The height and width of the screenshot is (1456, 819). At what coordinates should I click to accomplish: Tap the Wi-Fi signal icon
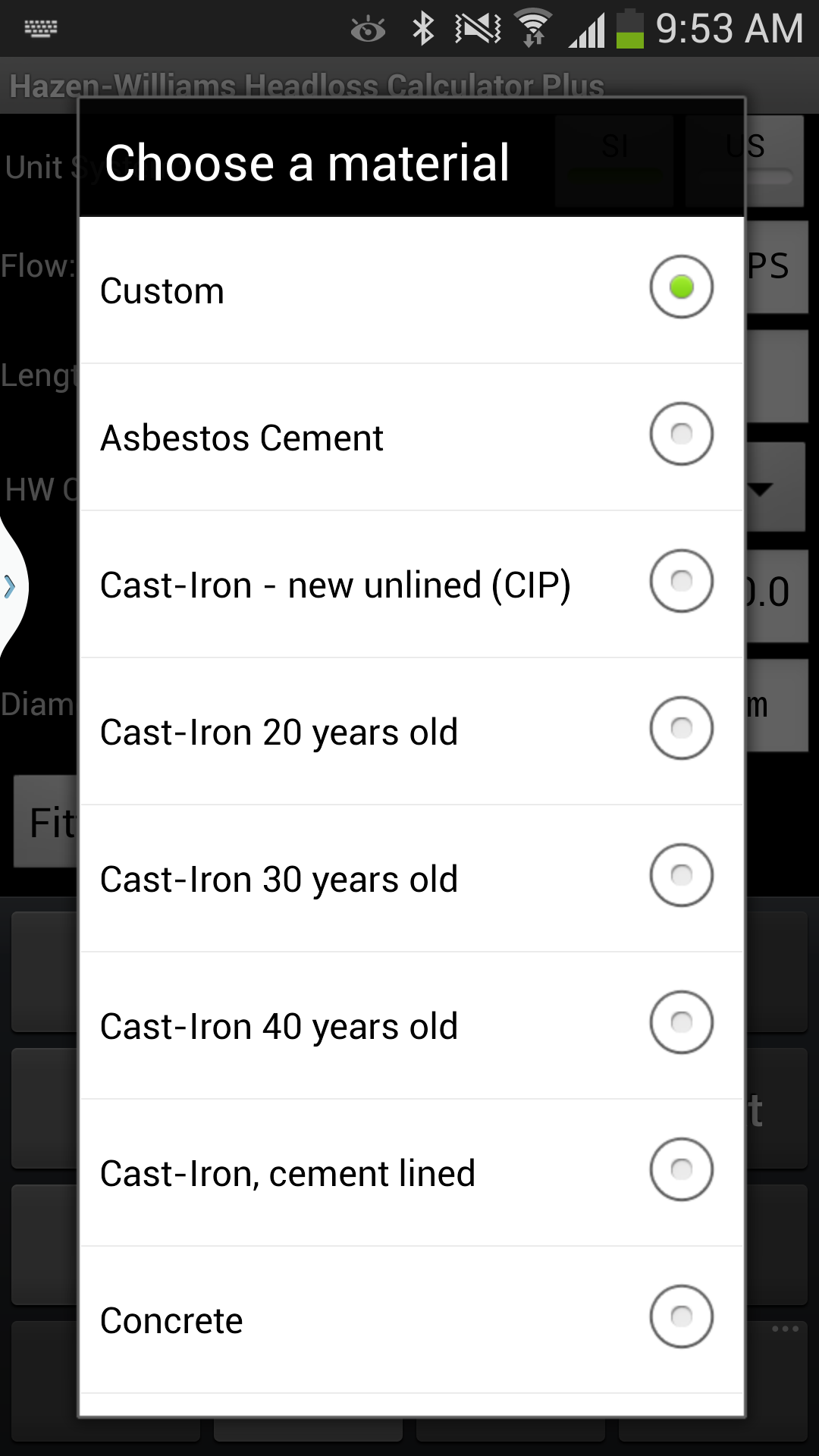(x=534, y=29)
